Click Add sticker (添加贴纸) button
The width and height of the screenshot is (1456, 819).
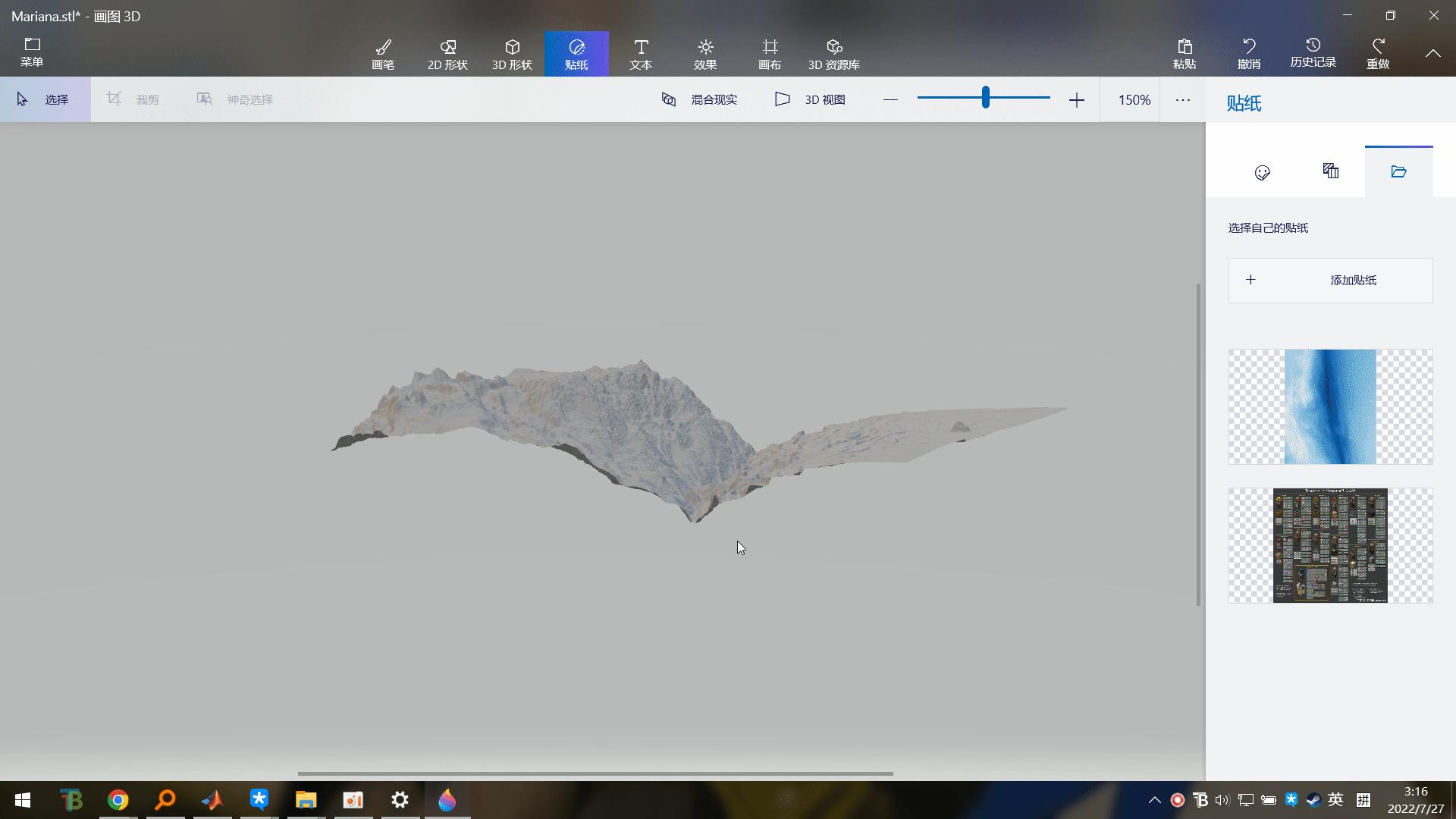coord(1331,281)
